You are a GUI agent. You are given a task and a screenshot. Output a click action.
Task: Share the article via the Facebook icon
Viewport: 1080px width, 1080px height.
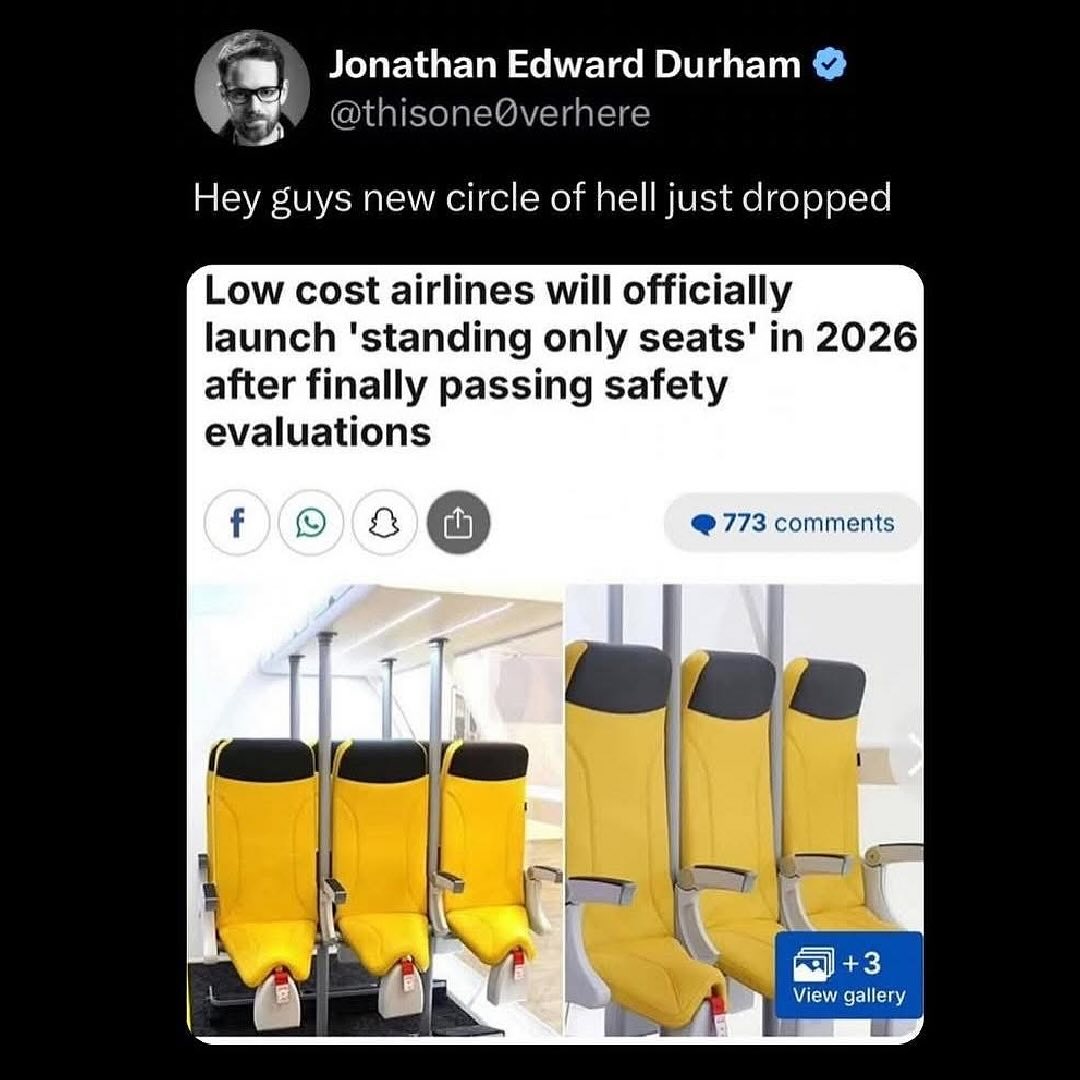click(x=236, y=523)
